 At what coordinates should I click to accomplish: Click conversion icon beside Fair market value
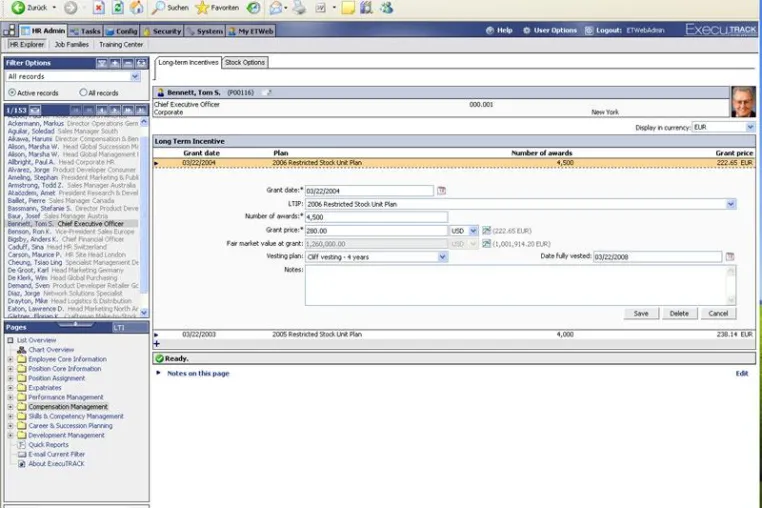coord(486,244)
